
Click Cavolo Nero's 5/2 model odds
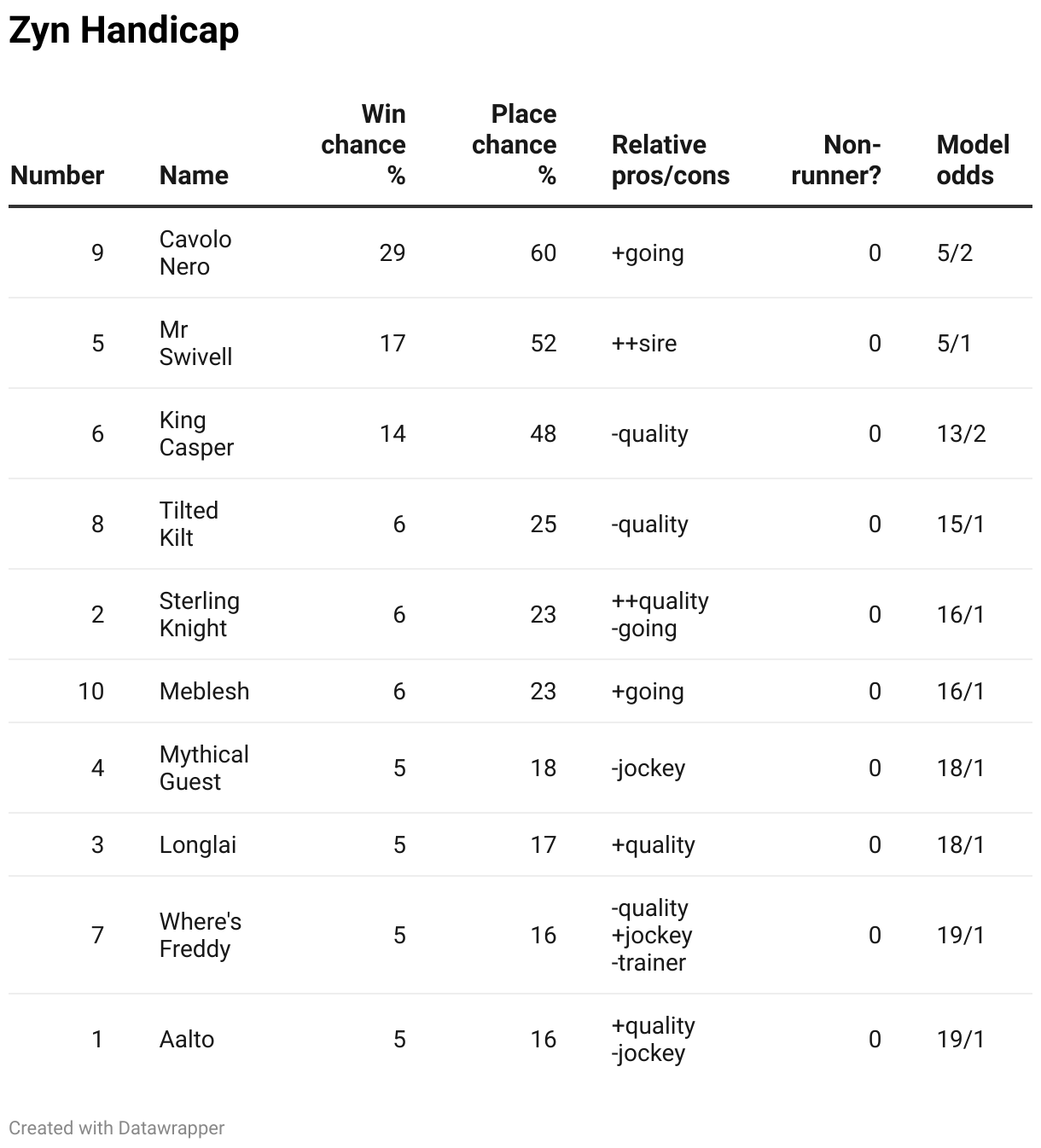tap(954, 253)
